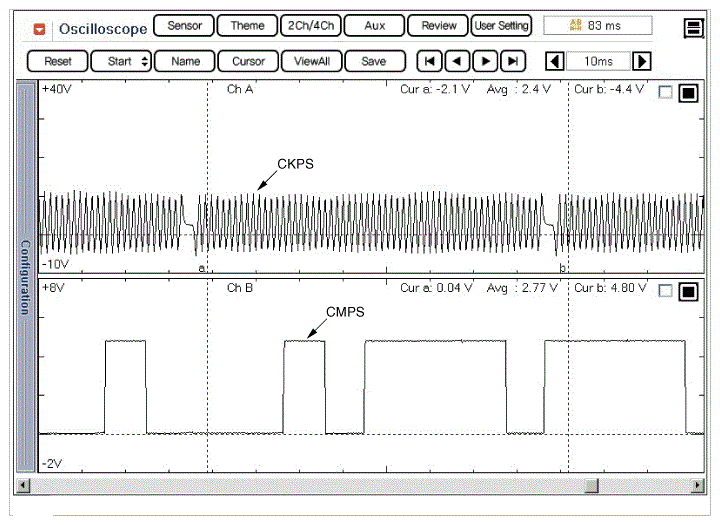Image resolution: width=720 pixels, height=525 pixels.
Task: Decrease time base with left arrow
Action: click(x=554, y=61)
